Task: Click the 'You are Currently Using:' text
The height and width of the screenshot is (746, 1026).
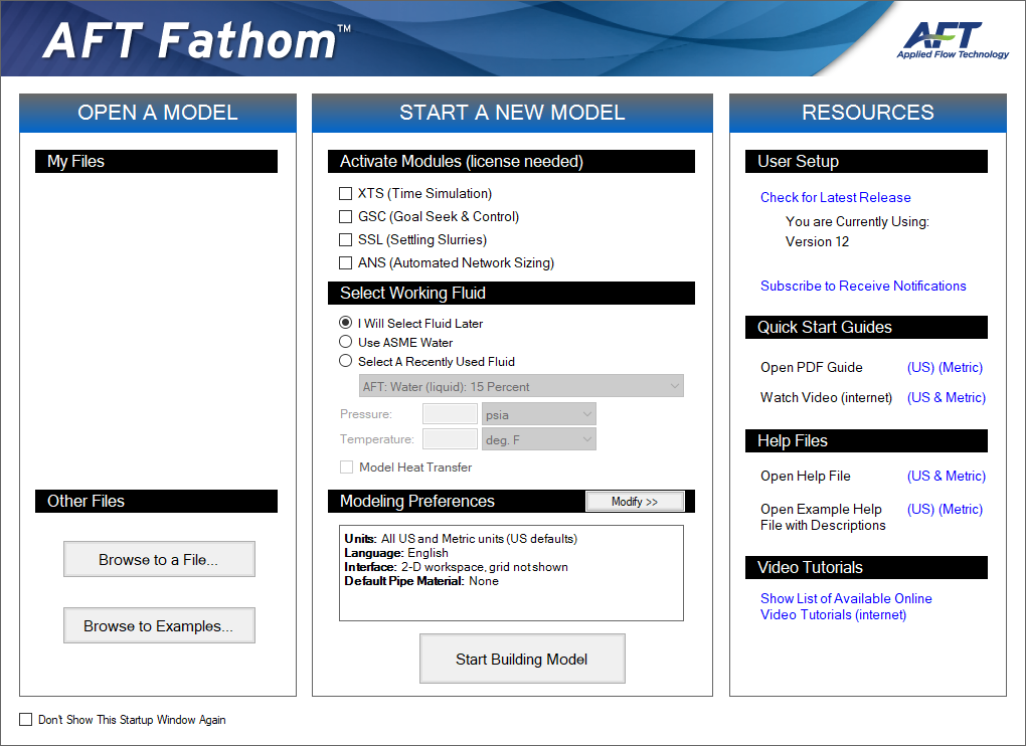Action: [857, 222]
